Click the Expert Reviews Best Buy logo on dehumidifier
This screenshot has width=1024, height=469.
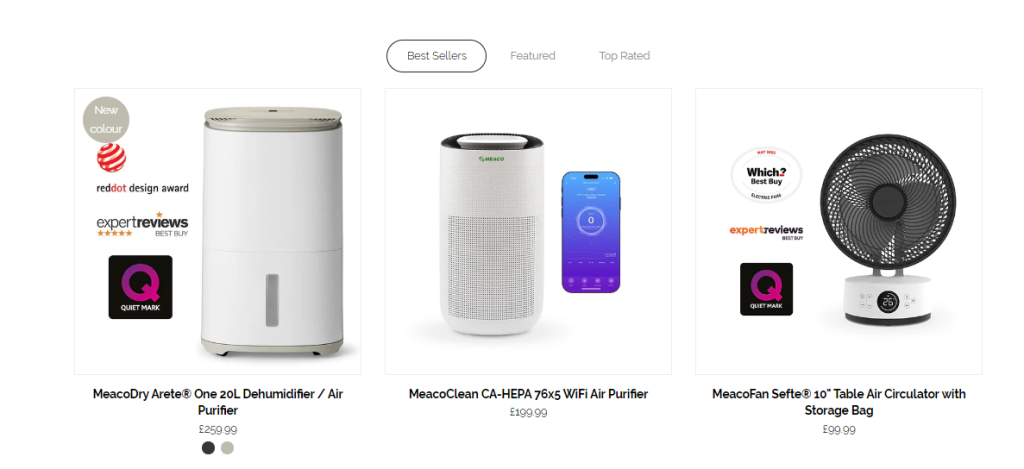pyautogui.click(x=142, y=225)
